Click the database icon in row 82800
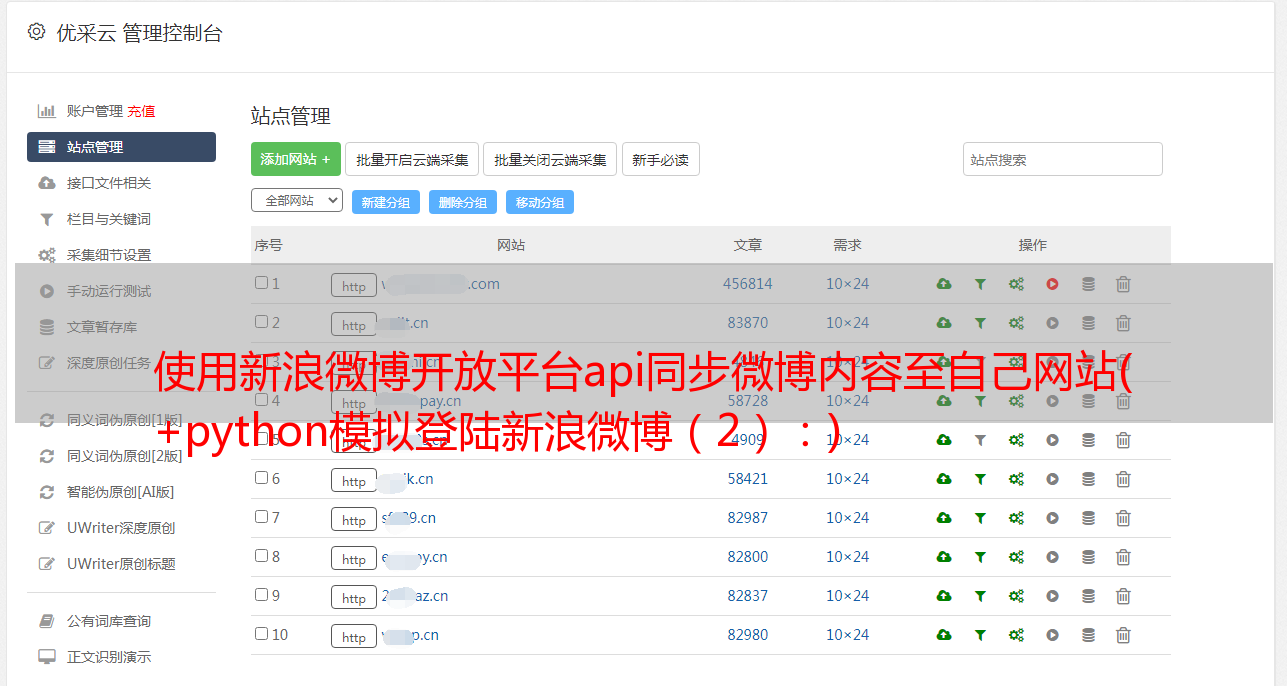Image resolution: width=1287 pixels, height=686 pixels. click(x=1088, y=557)
